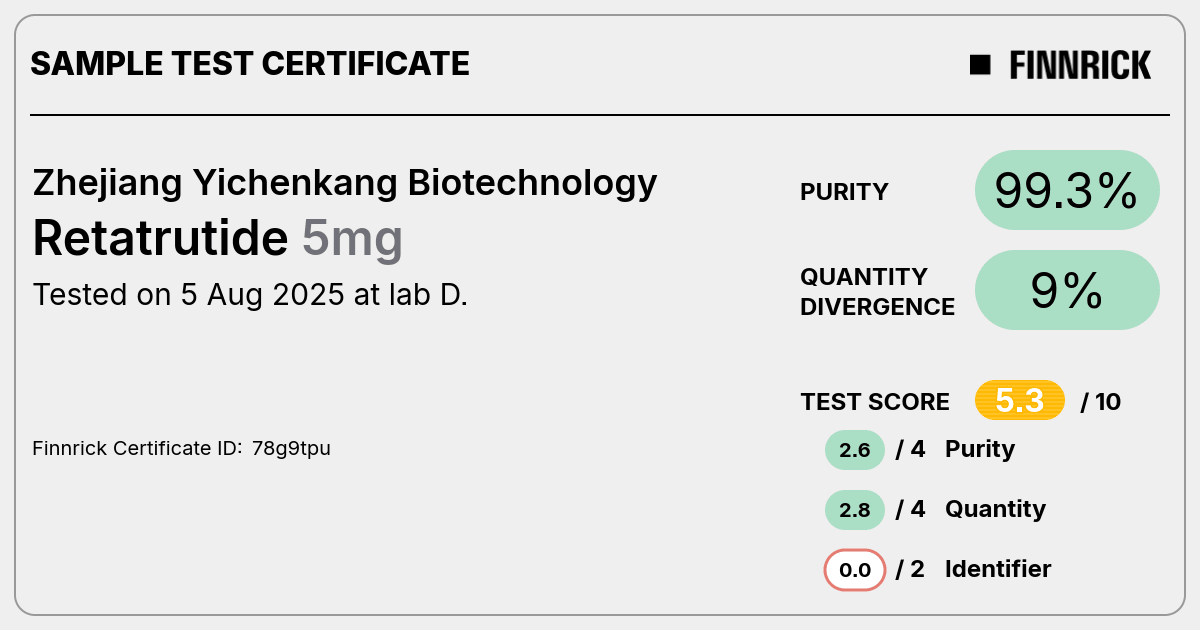Click the 2.6 purity score pill
This screenshot has width=1200, height=630.
(855, 450)
